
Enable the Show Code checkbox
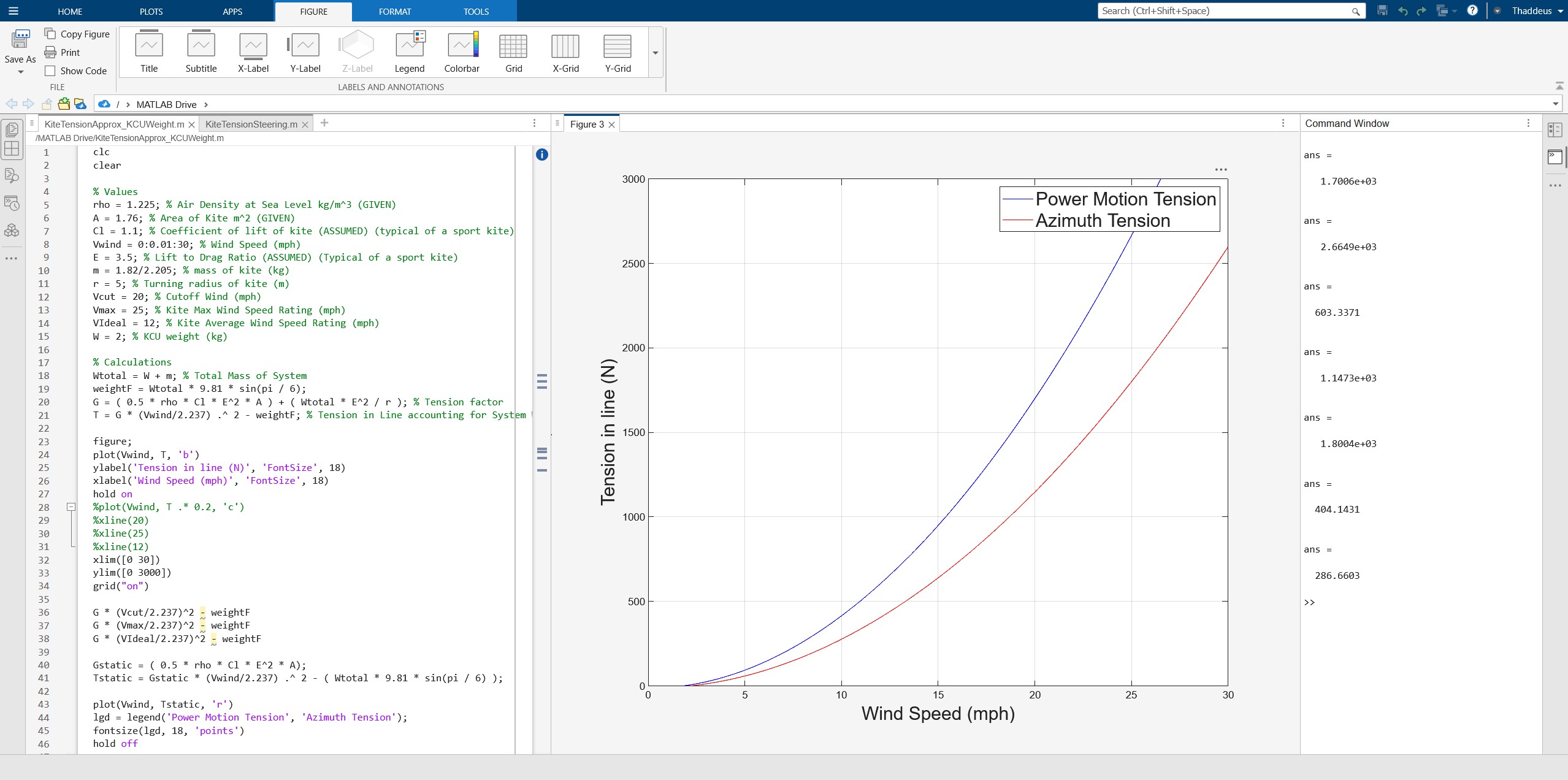pos(50,71)
